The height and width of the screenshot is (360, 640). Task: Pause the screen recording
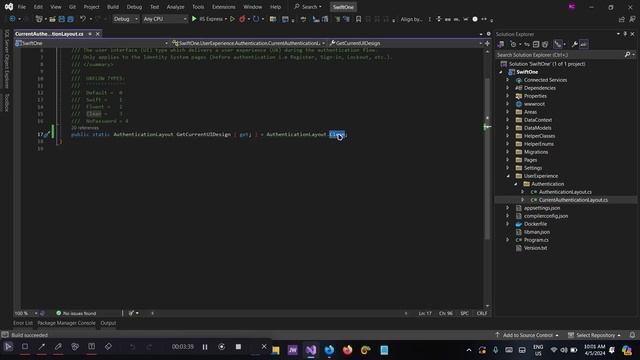coord(205,347)
